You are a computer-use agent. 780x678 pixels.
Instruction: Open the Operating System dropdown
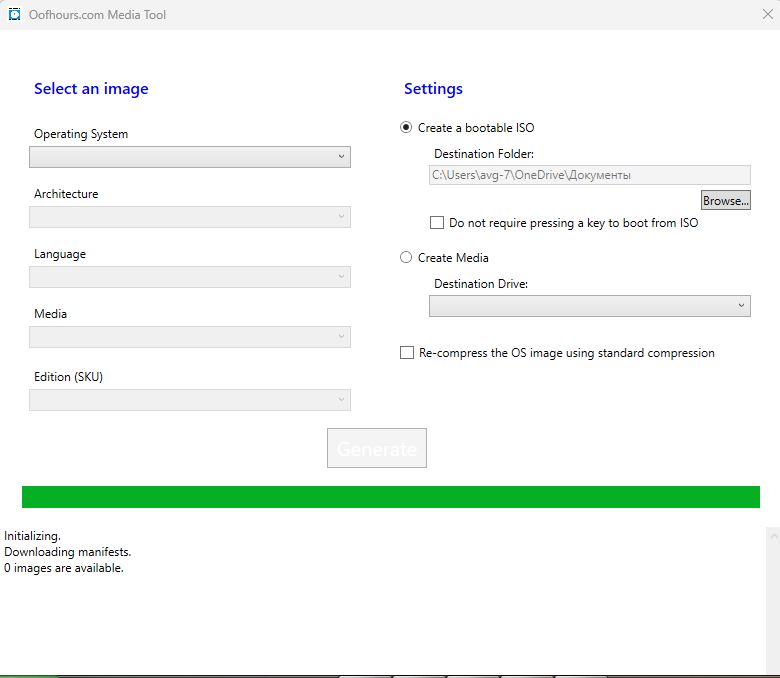[x=190, y=157]
